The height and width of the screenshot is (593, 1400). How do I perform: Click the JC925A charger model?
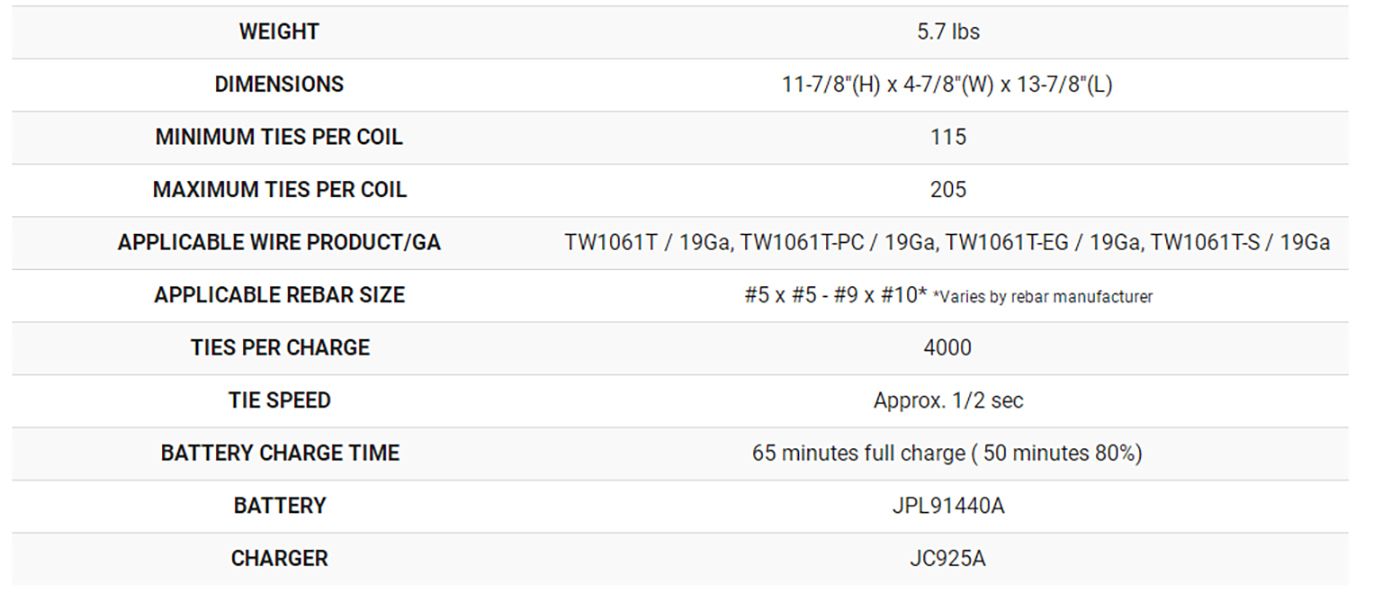click(x=947, y=559)
